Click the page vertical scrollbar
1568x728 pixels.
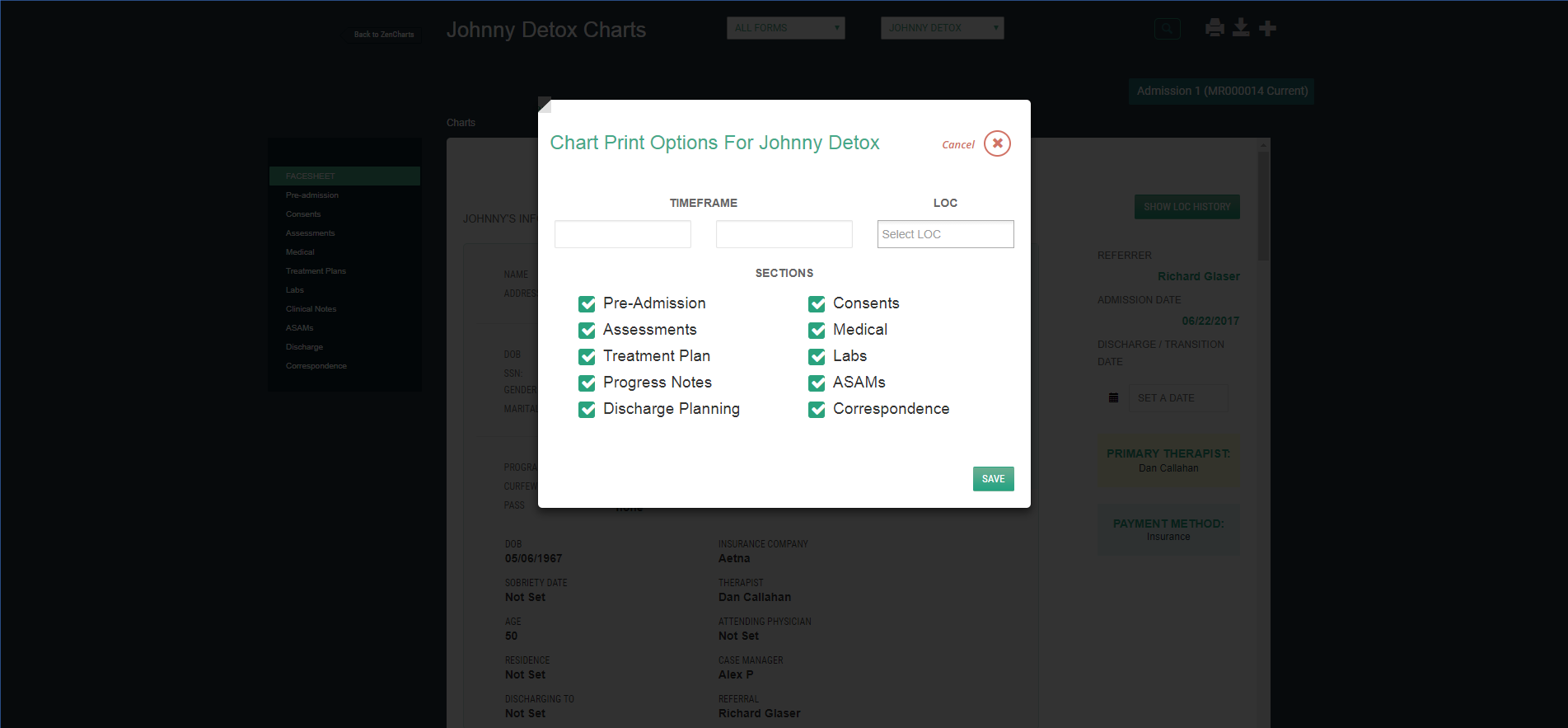coord(1263,204)
